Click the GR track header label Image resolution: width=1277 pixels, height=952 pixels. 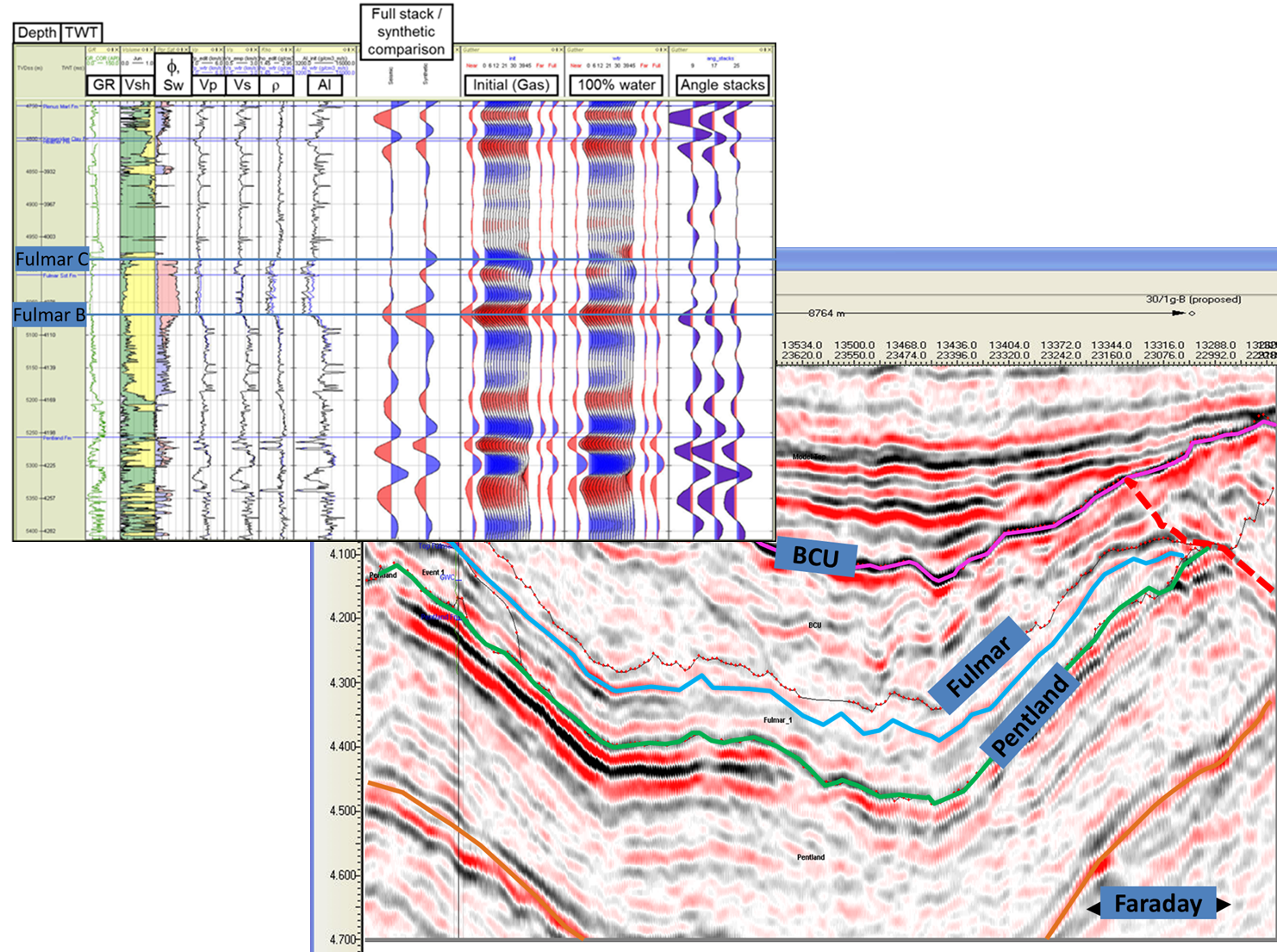point(103,84)
